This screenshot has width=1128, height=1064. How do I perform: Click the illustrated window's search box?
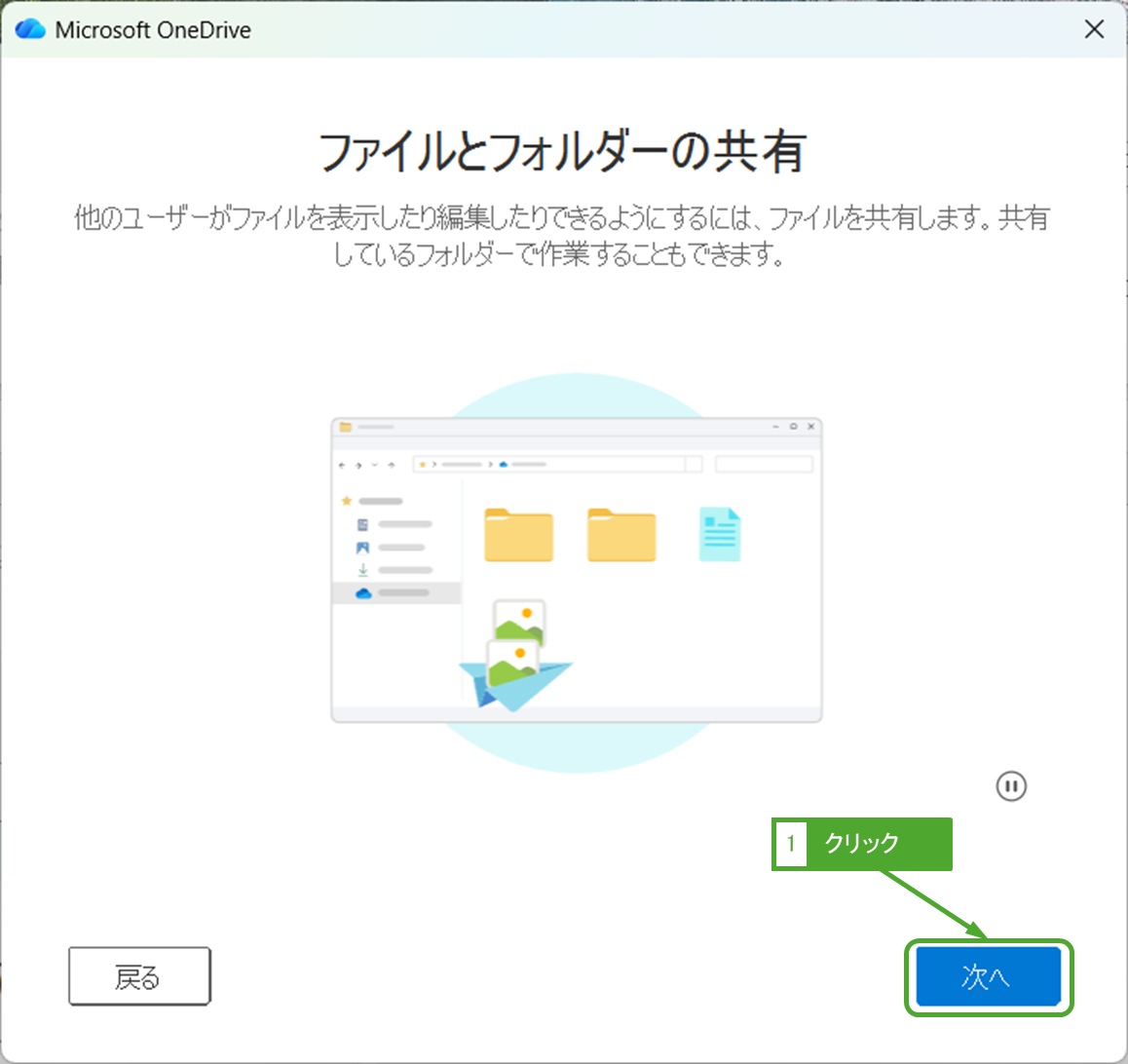764,465
